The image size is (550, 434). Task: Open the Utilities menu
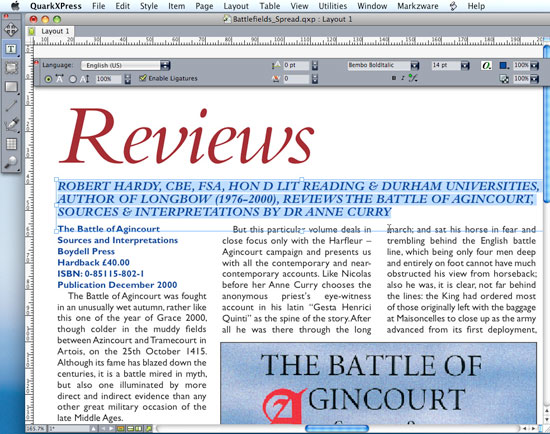(333, 6)
